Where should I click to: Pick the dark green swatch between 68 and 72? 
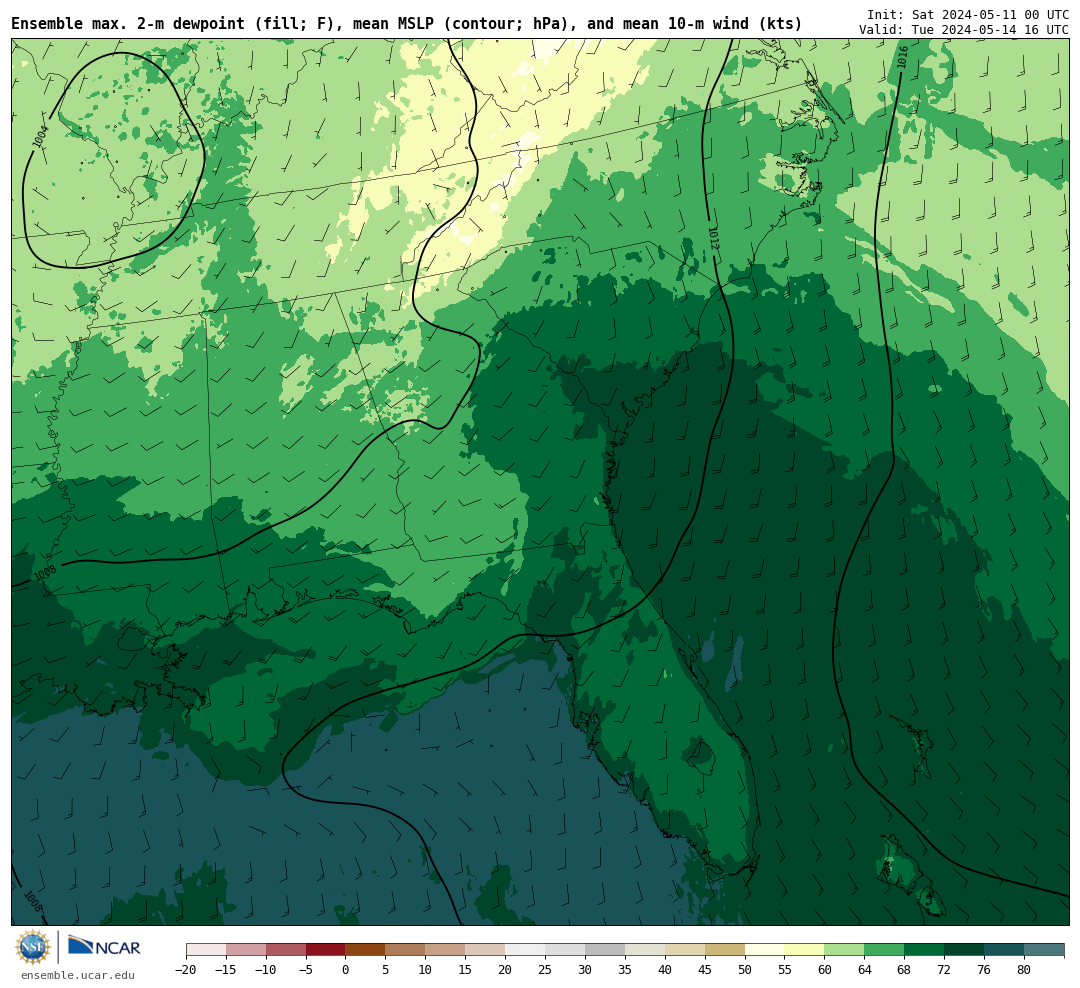coord(925,950)
